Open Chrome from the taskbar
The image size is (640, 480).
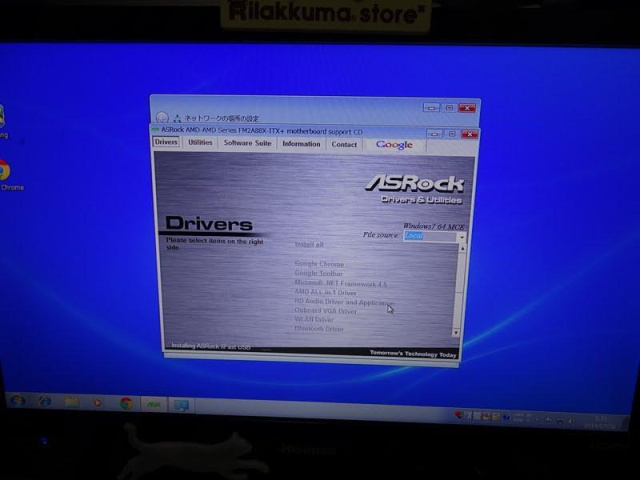[x=126, y=404]
